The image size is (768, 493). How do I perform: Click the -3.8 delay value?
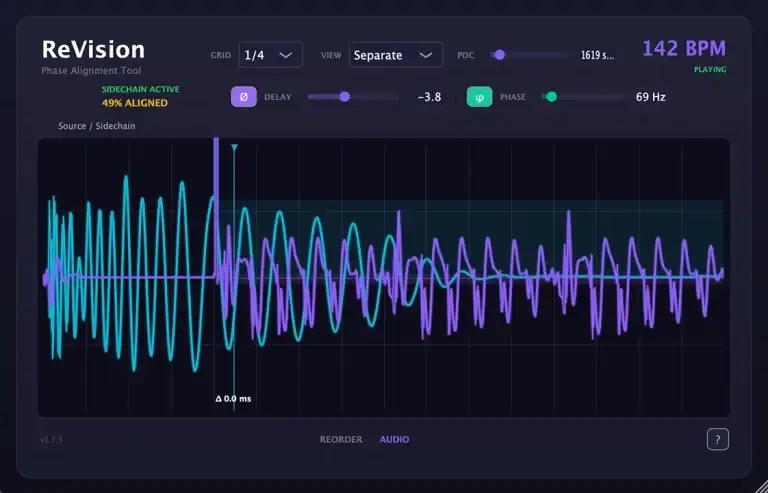[x=430, y=97]
